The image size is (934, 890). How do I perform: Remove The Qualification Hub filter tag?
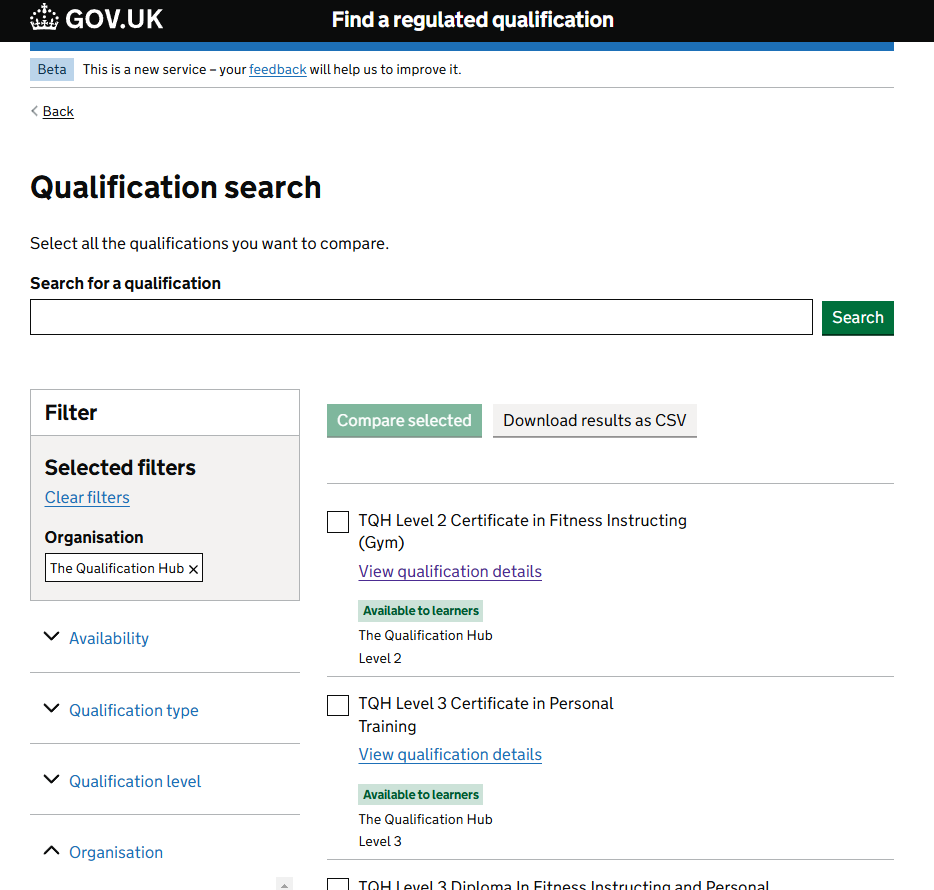194,569
